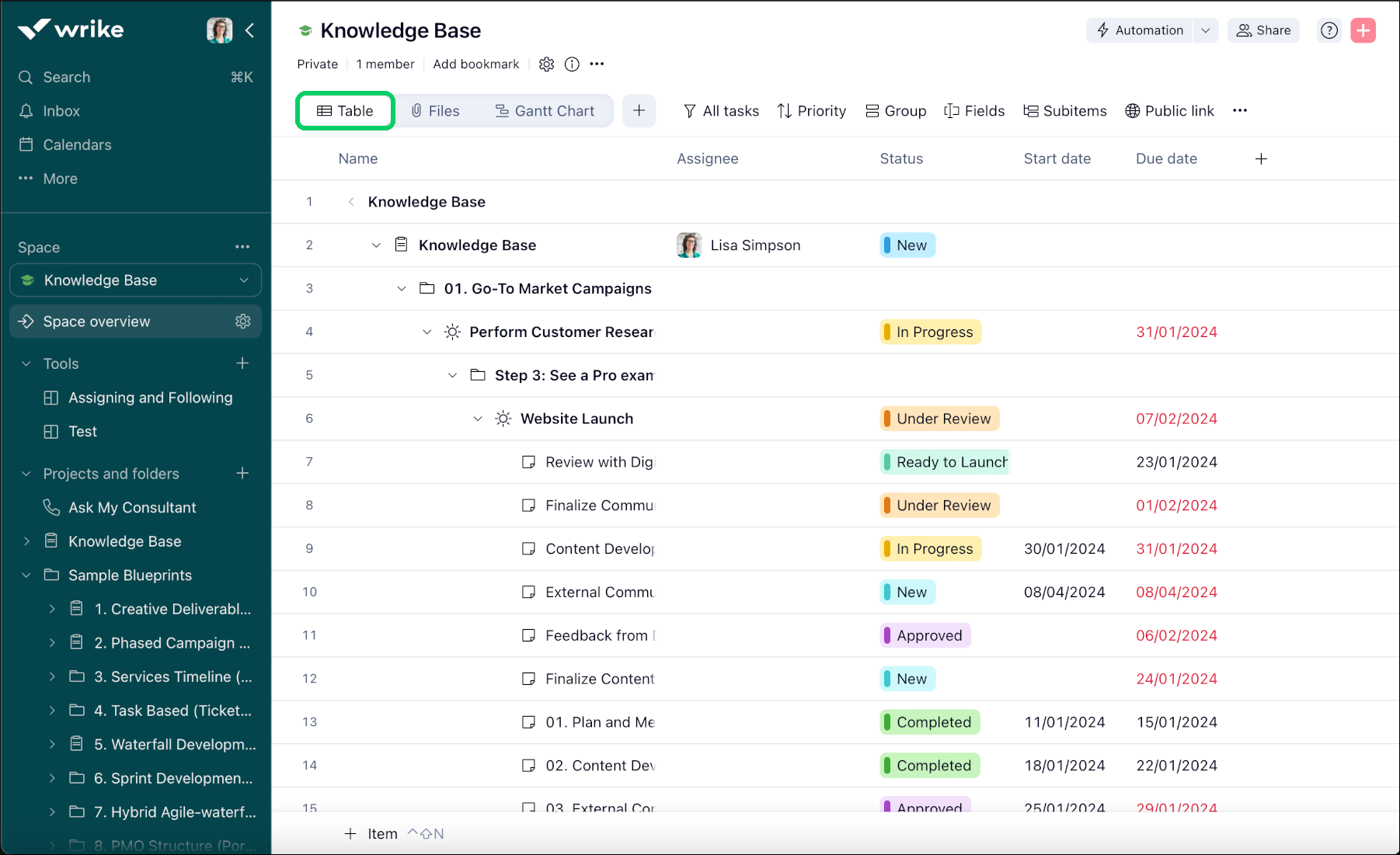Open the Fields toolbar option
1400x855 pixels.
click(974, 110)
